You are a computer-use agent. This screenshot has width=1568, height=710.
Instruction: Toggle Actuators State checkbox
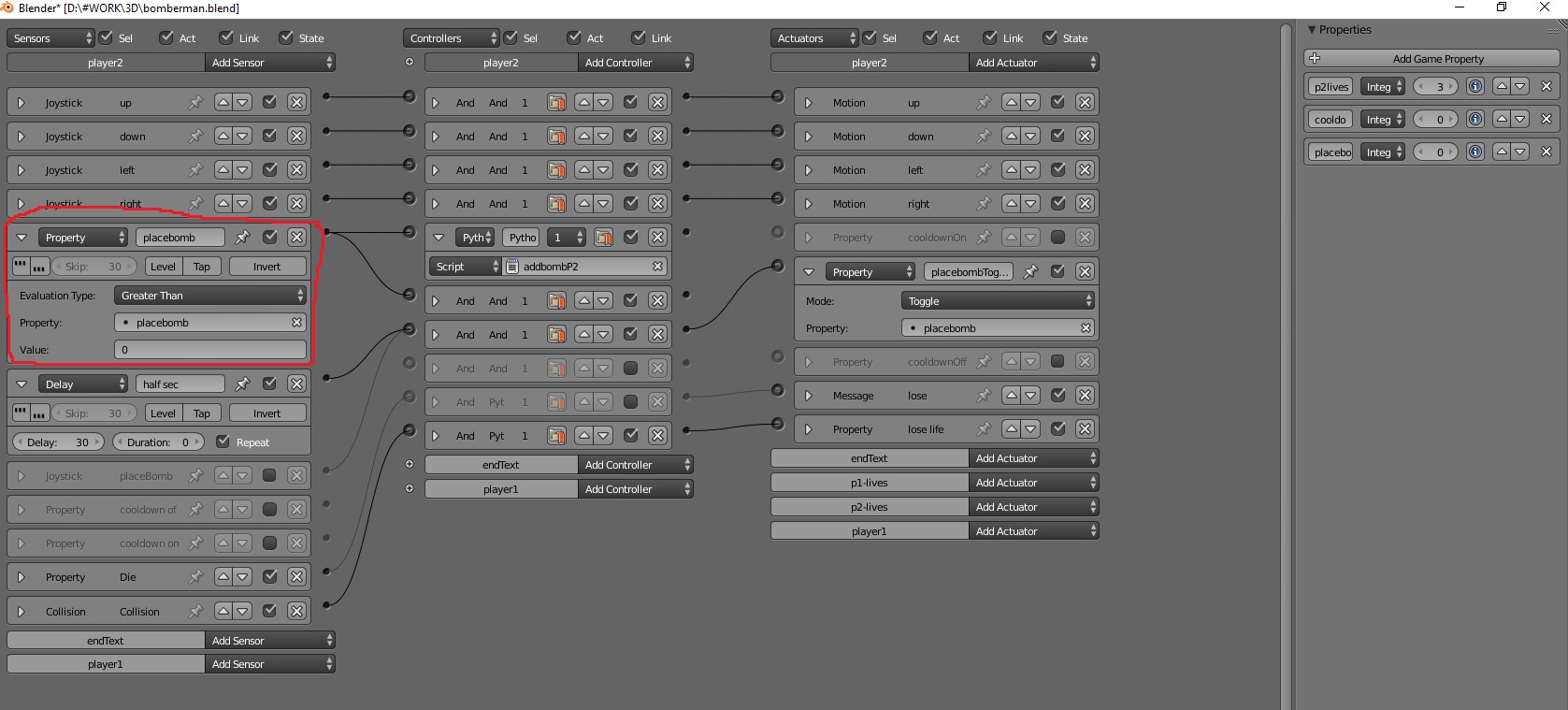[1050, 37]
